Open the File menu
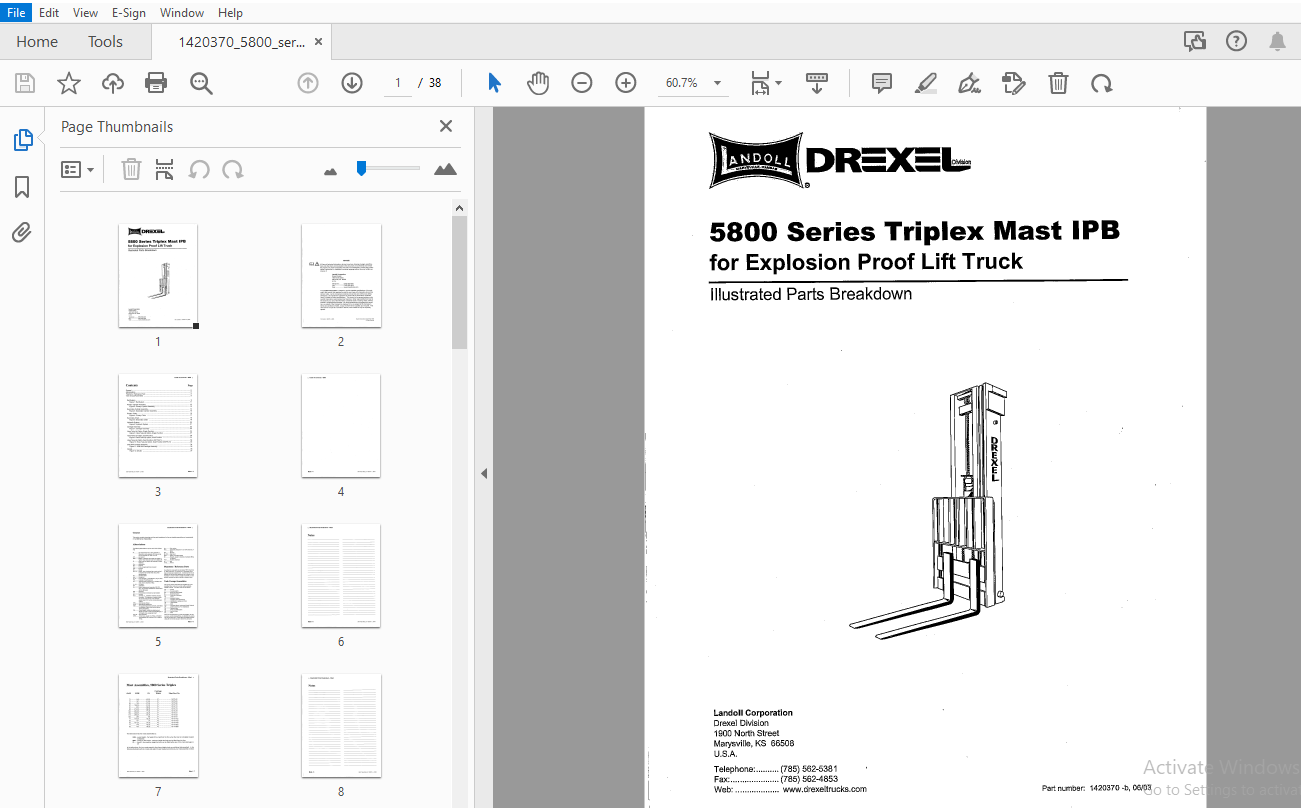Image resolution: width=1301 pixels, height=808 pixels. 16,13
